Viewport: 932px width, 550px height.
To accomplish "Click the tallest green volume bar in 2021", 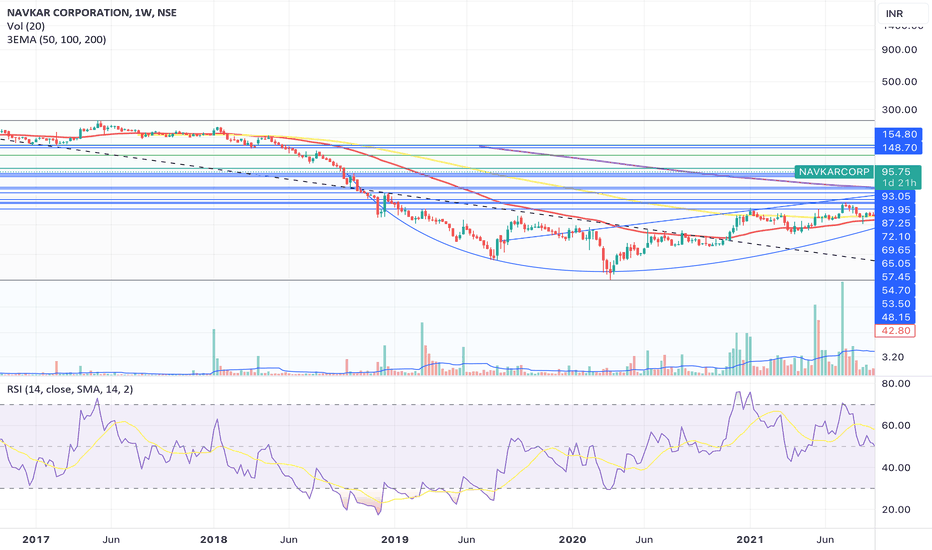I will coord(842,328).
